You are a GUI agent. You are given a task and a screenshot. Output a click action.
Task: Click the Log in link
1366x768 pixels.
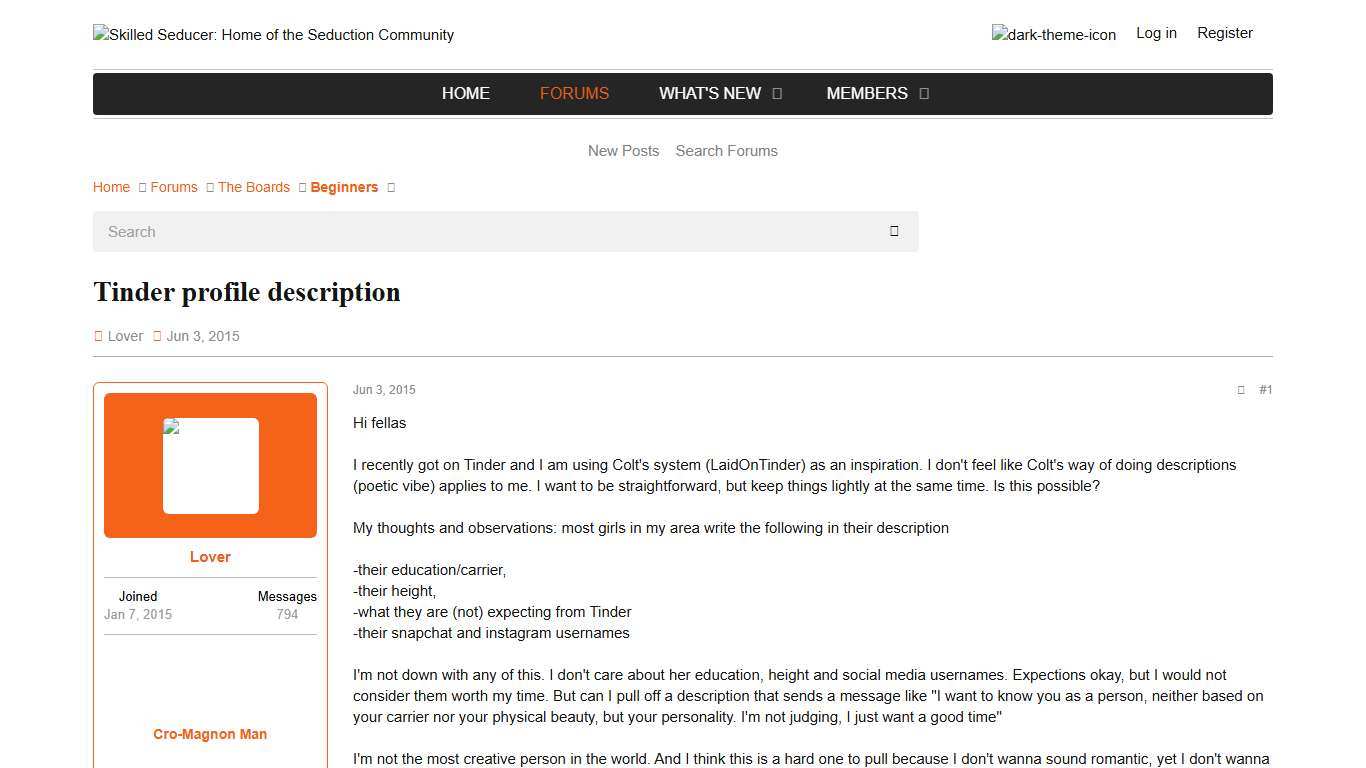(x=1156, y=32)
